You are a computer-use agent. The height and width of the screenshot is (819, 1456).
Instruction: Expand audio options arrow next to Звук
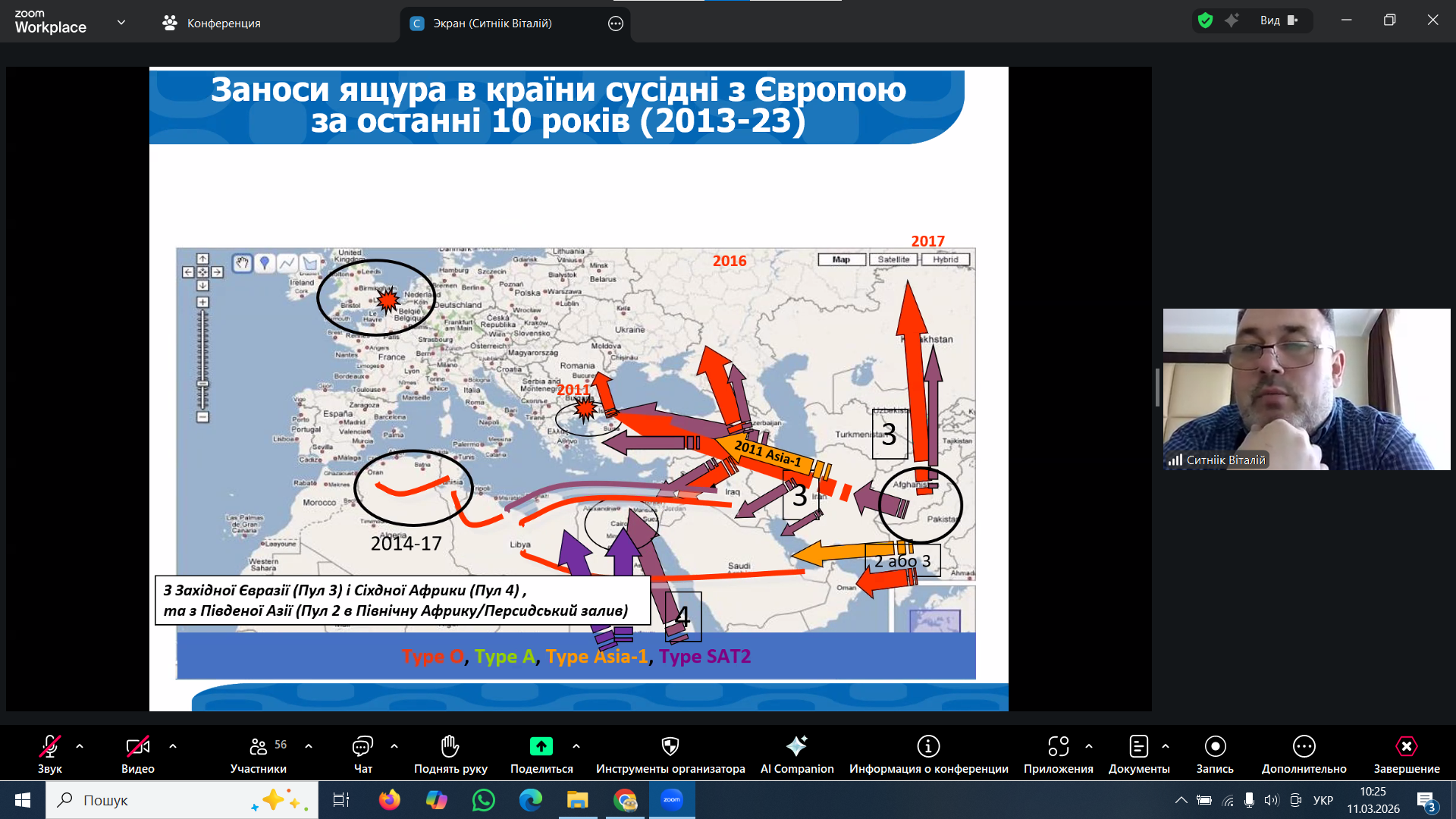80,746
